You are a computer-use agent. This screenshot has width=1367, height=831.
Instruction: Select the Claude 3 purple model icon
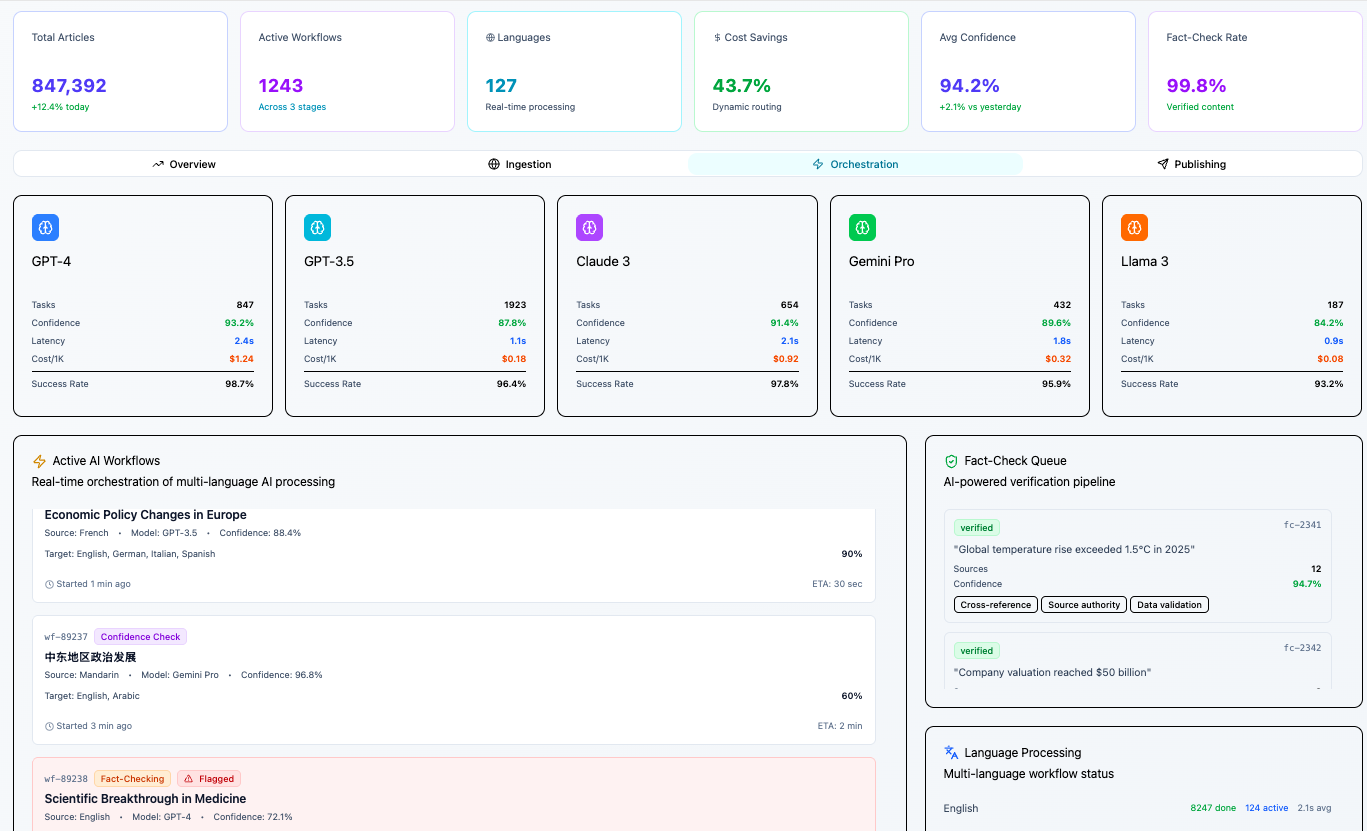[x=589, y=227]
